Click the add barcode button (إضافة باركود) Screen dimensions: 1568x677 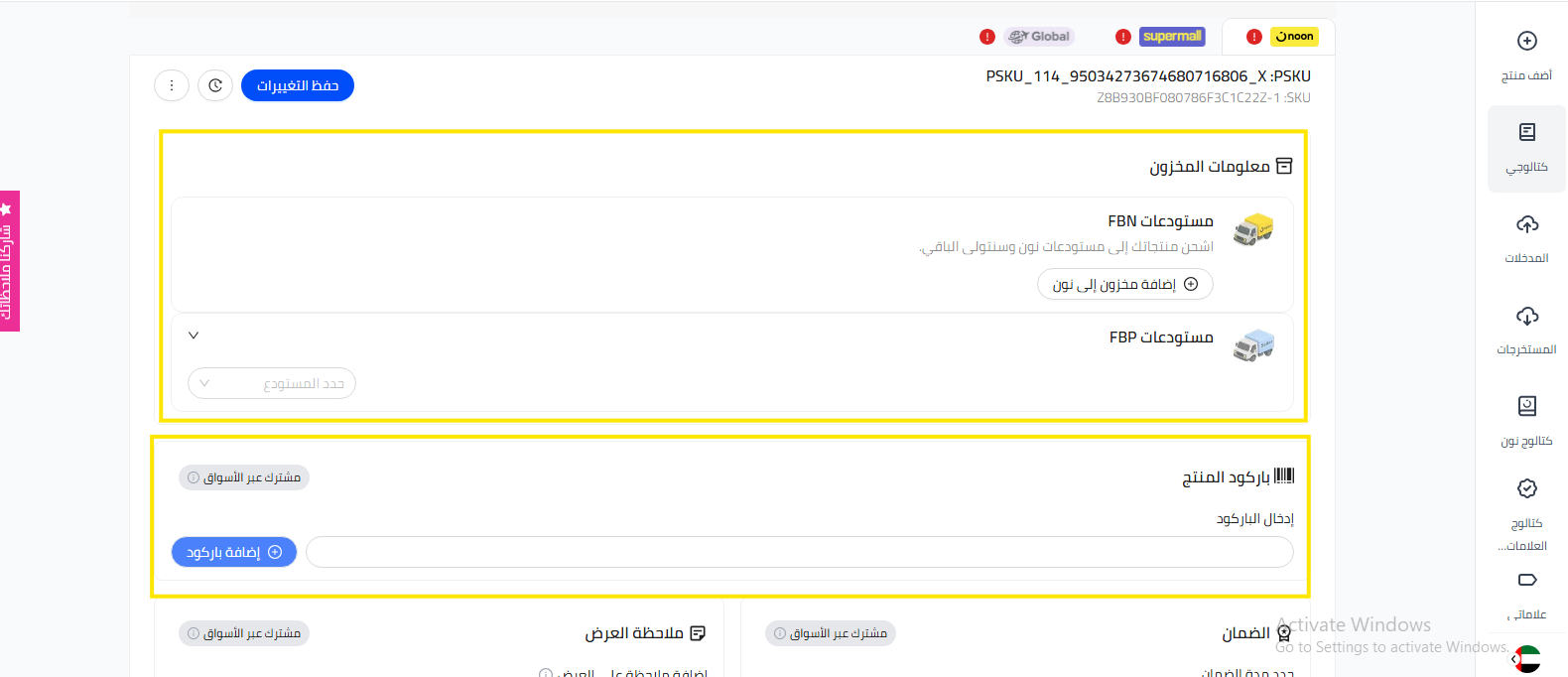[234, 552]
